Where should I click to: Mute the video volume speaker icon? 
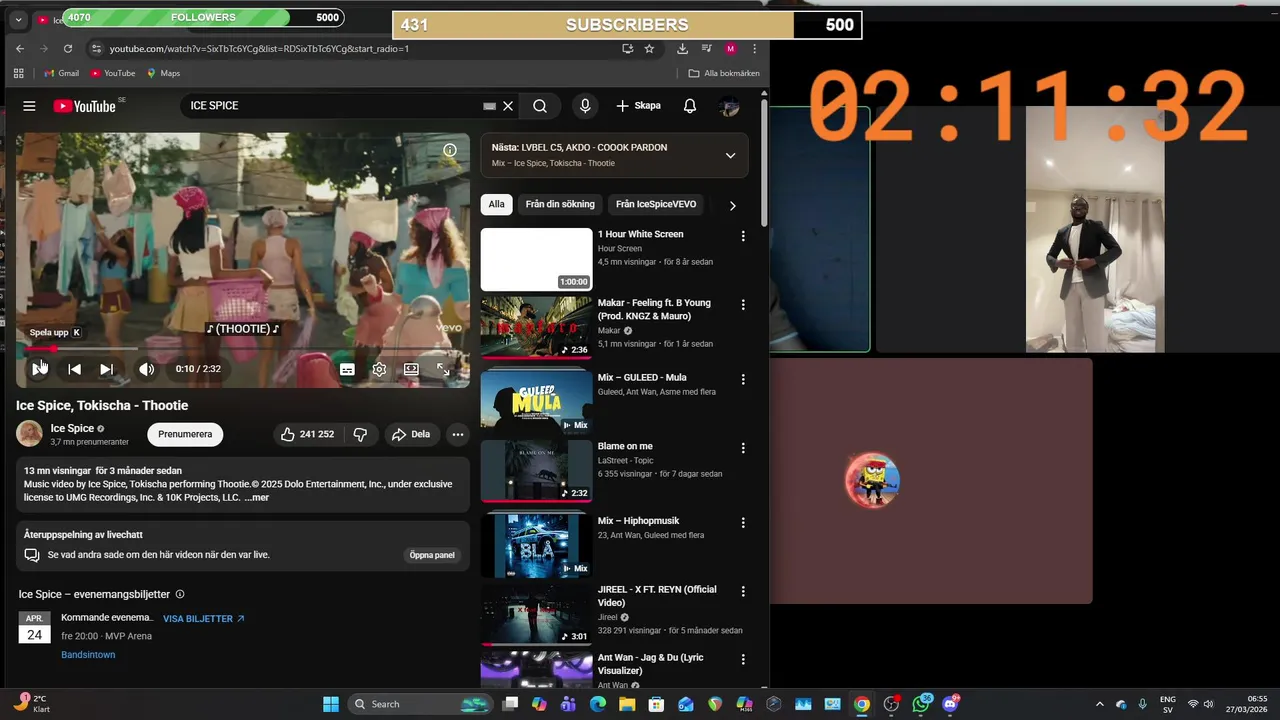[146, 369]
